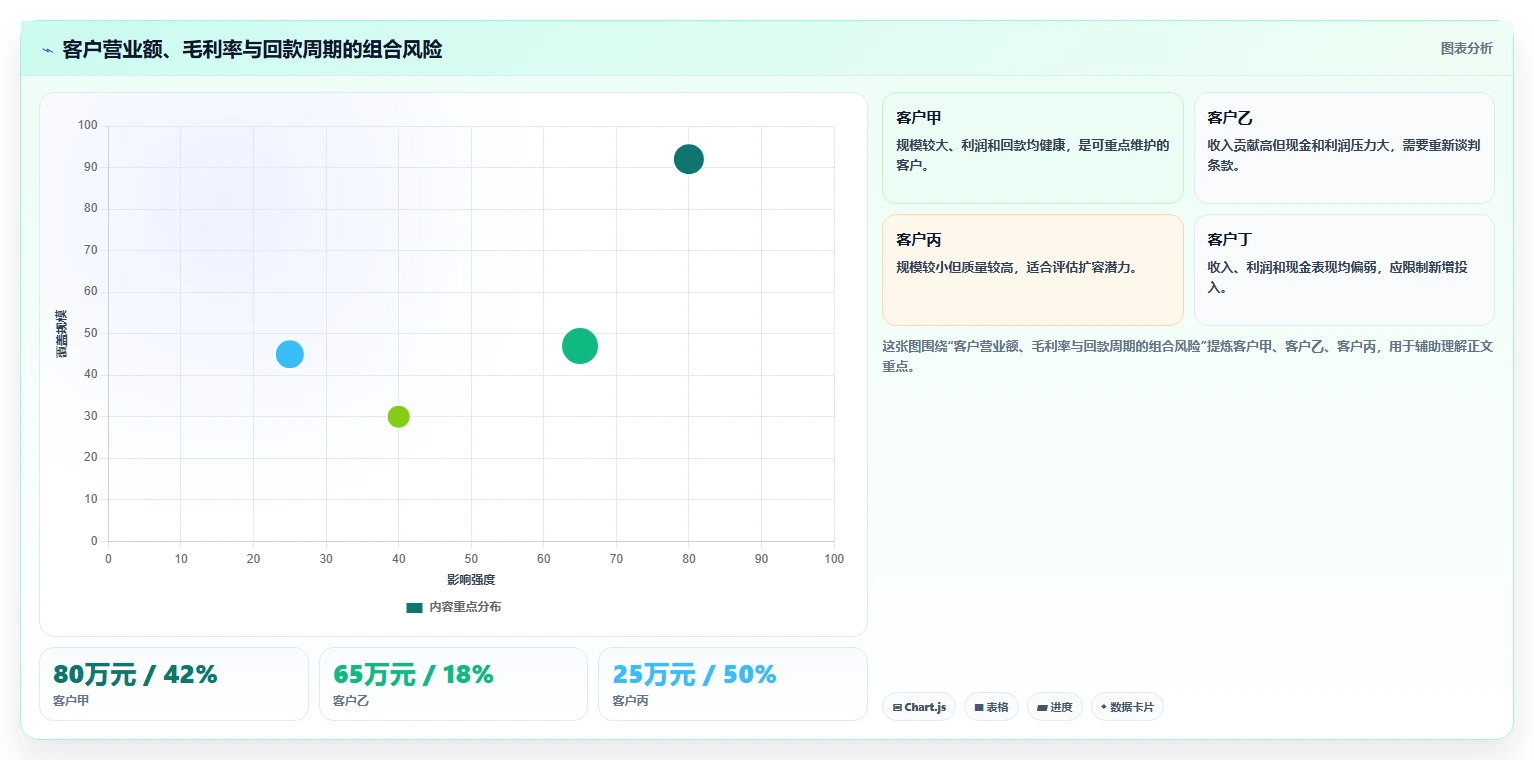This screenshot has width=1534, height=760.
Task: Click the star icon in 数据卡片 tag
Action: (x=1104, y=707)
